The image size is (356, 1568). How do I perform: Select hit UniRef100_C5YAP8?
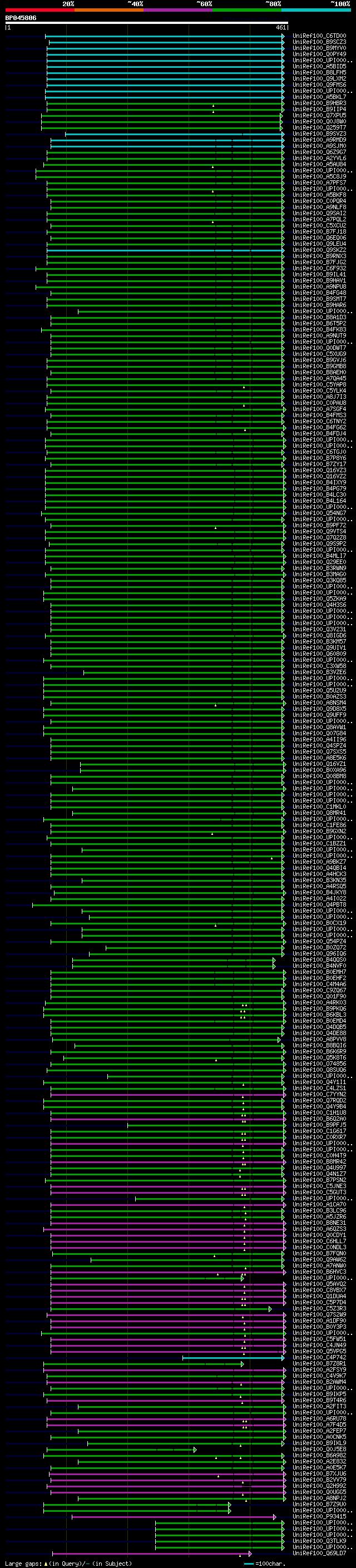click(x=319, y=385)
